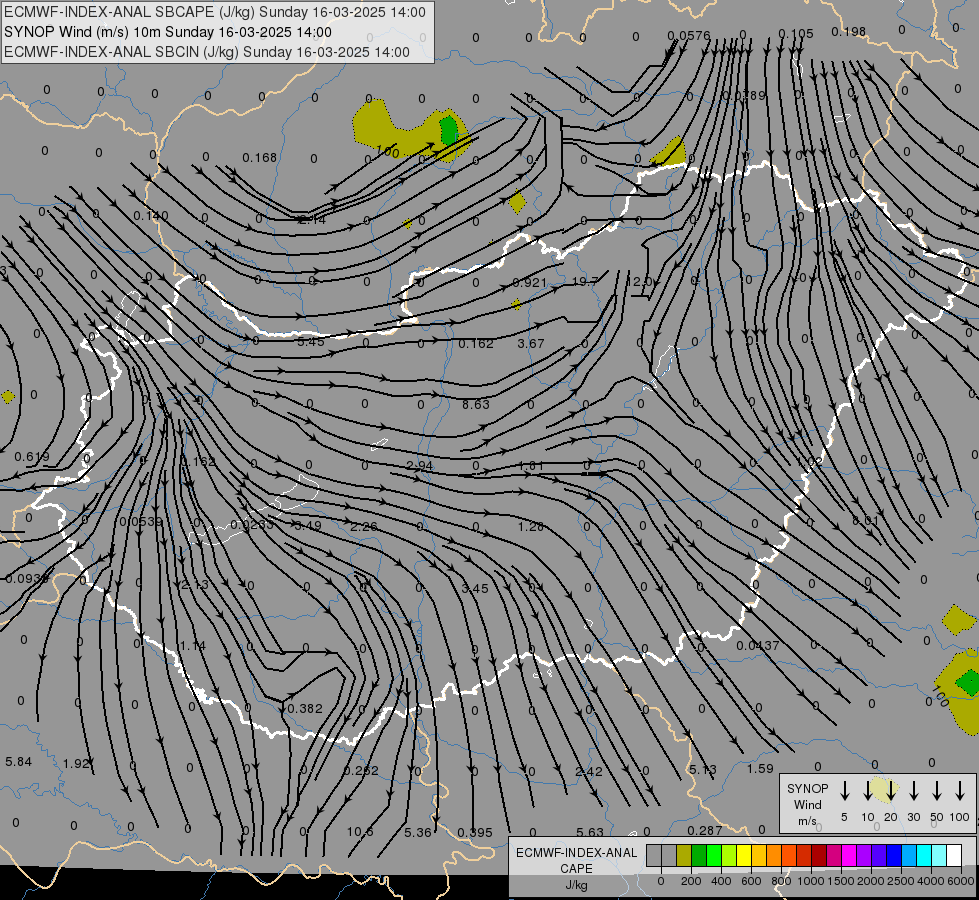The image size is (979, 900).
Task: Click the 10.6 value on the map
Action: pos(360,831)
